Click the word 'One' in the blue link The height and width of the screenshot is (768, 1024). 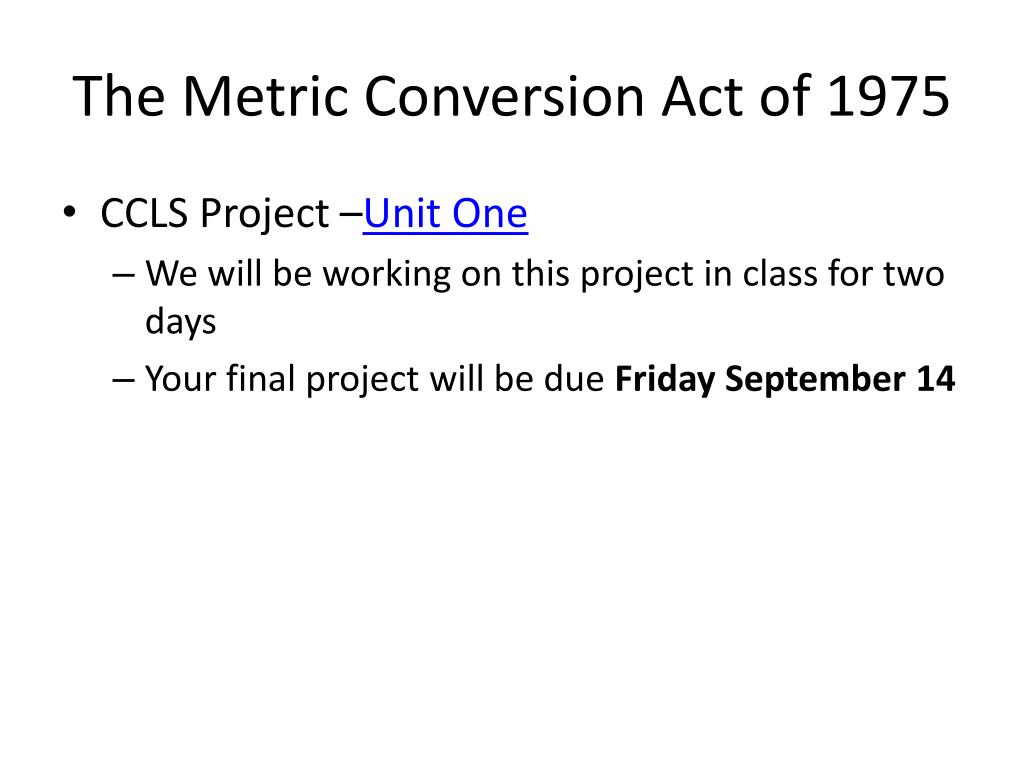(x=490, y=214)
